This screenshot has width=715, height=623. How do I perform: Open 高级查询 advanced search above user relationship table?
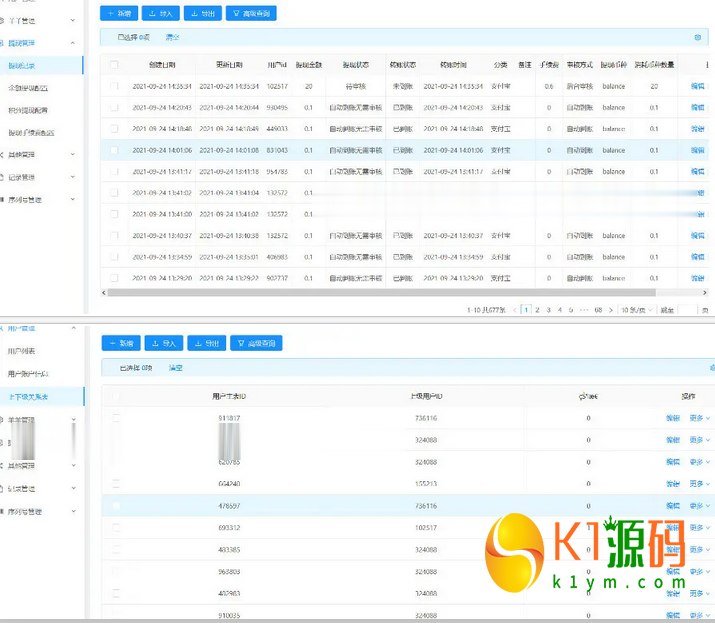coord(256,343)
